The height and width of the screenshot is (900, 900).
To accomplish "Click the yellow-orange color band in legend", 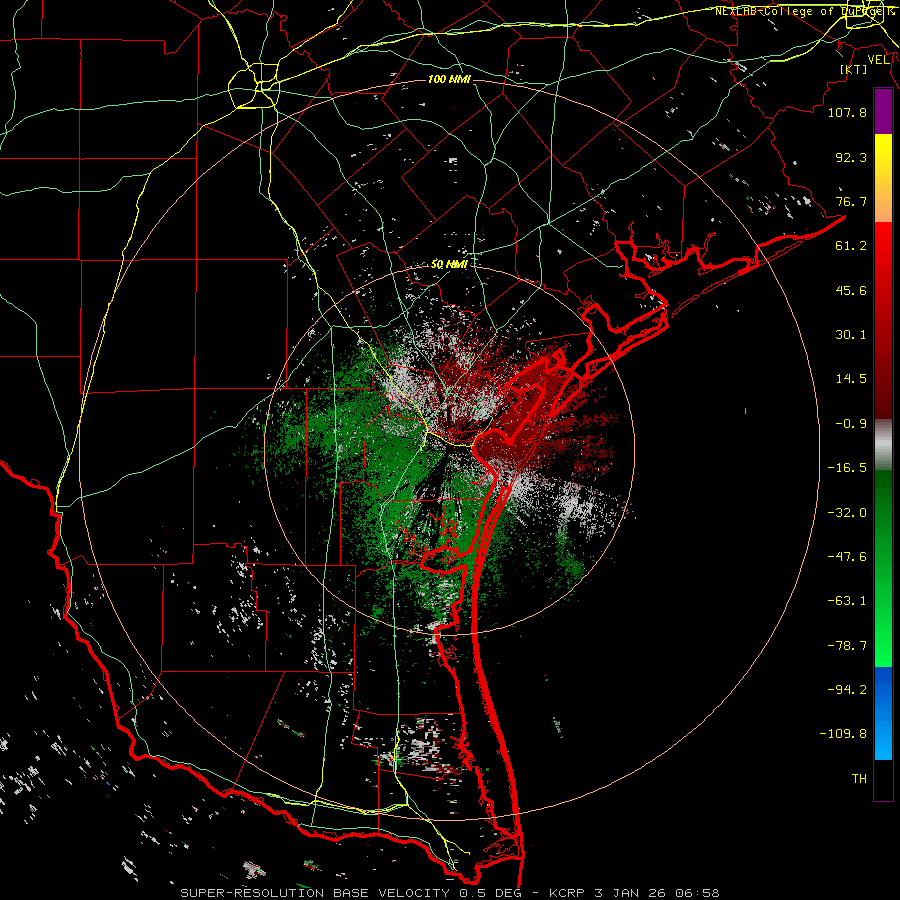I will pyautogui.click(x=883, y=178).
